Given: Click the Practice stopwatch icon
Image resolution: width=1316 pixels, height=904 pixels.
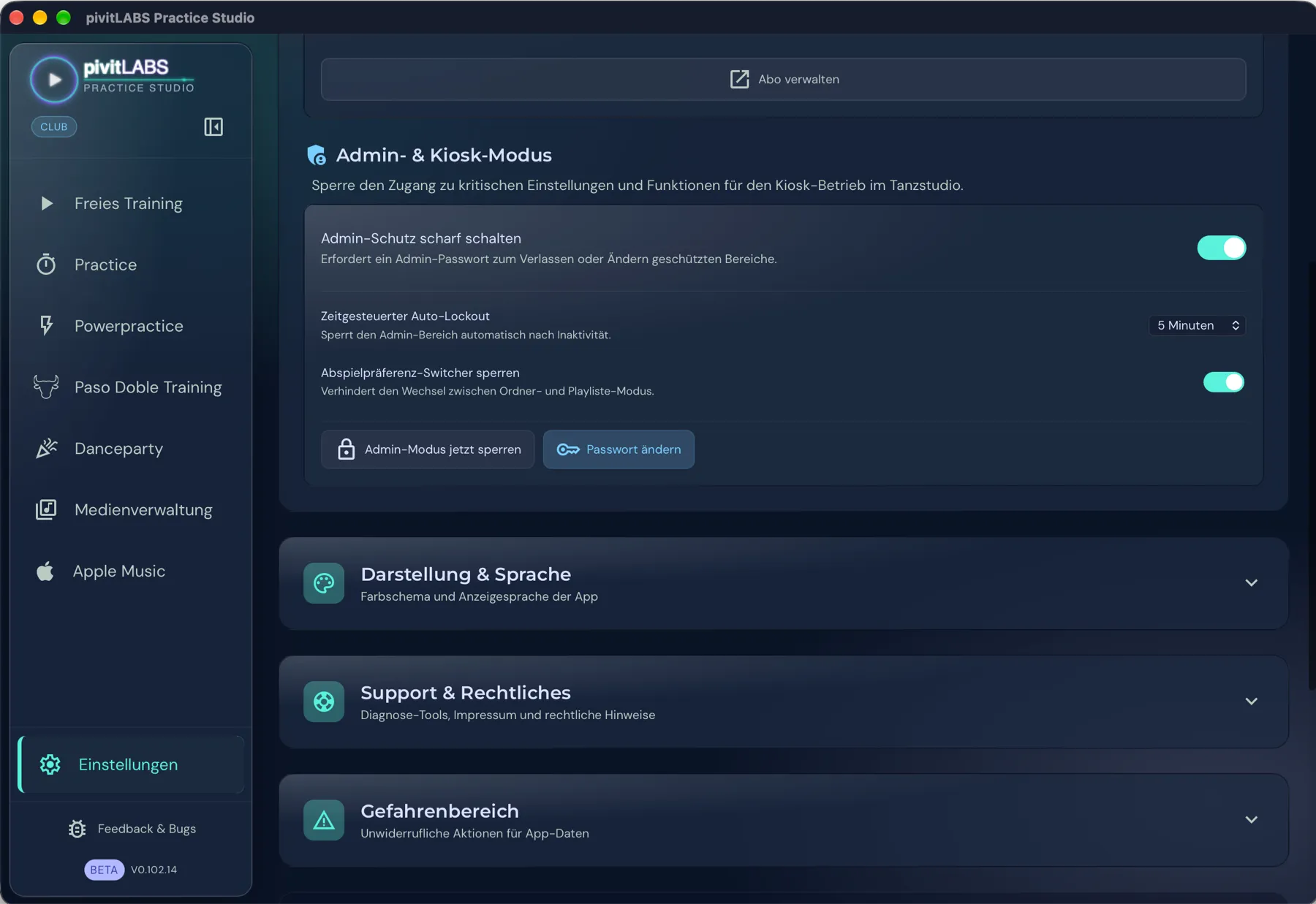Looking at the screenshot, I should (x=46, y=264).
